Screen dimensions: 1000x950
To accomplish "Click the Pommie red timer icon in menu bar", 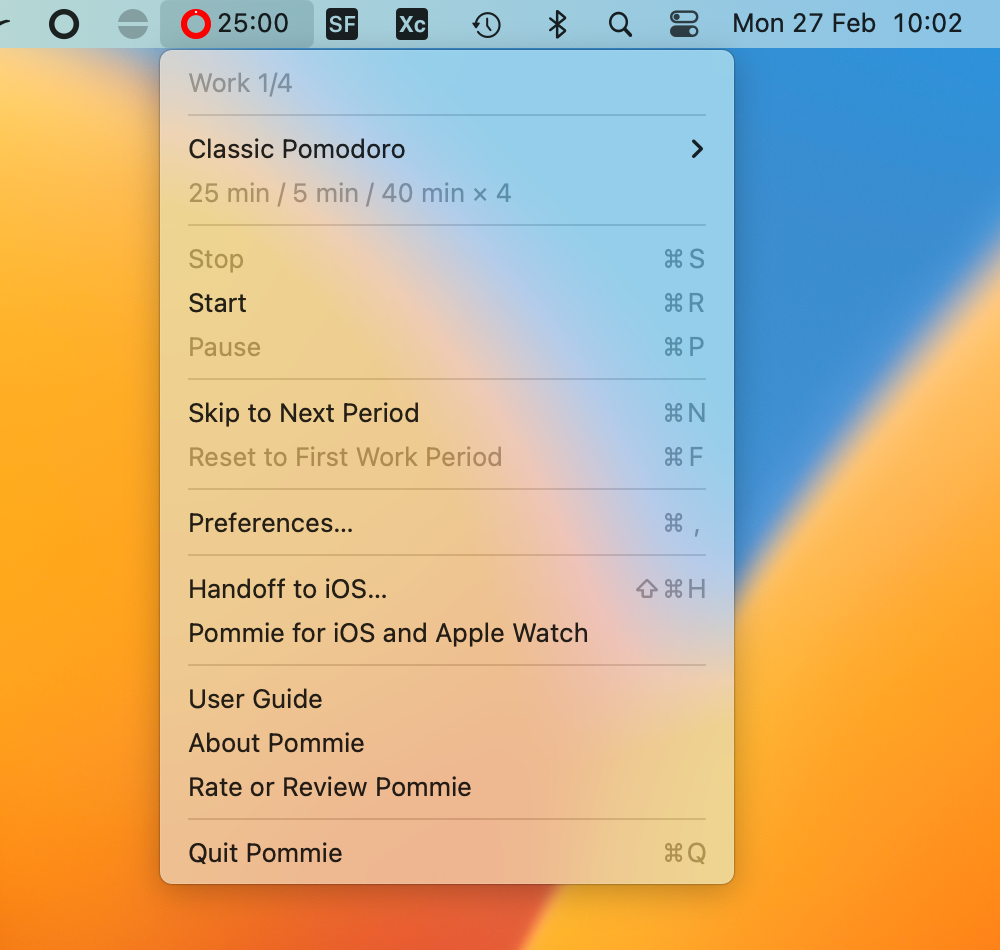I will [x=196, y=24].
